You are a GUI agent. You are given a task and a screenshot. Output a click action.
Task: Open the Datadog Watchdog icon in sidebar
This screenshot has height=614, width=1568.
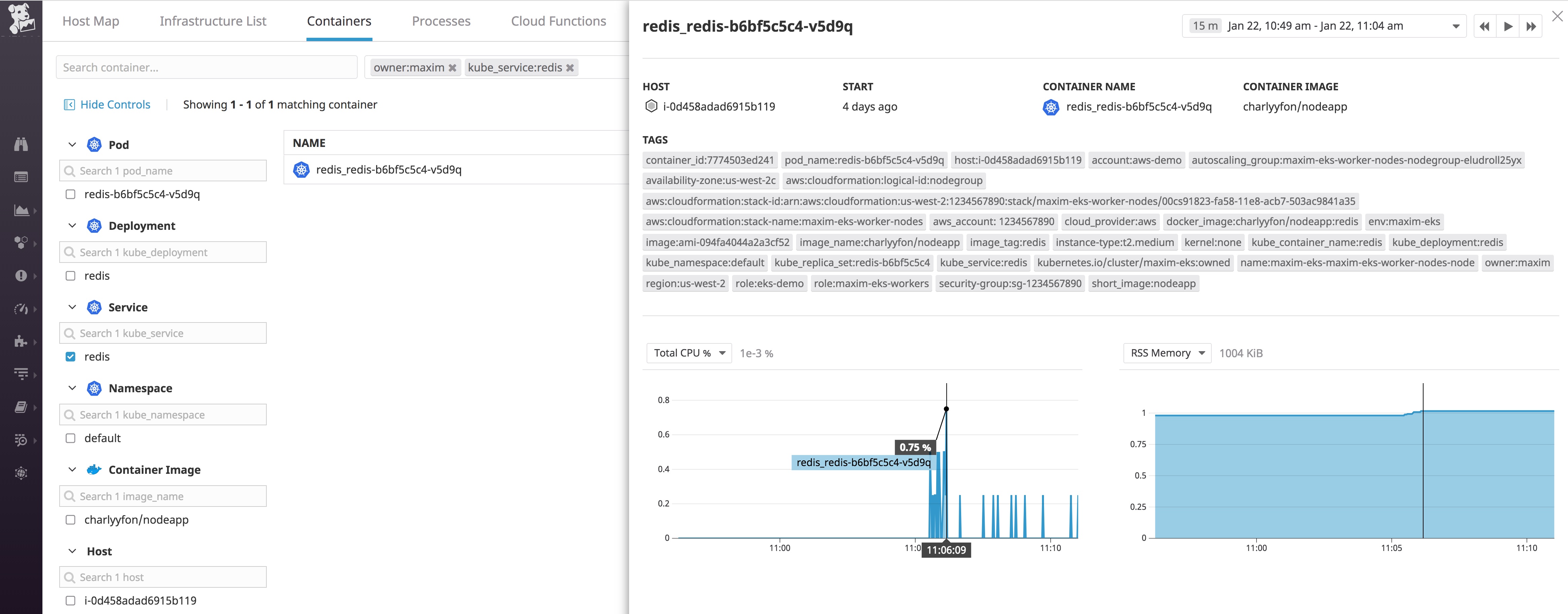(21, 144)
